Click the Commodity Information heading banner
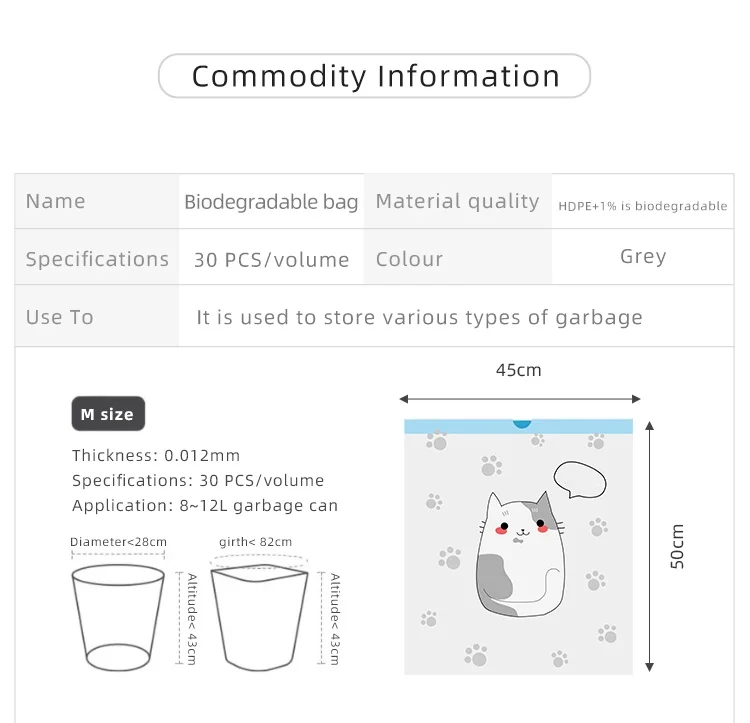 tap(375, 76)
